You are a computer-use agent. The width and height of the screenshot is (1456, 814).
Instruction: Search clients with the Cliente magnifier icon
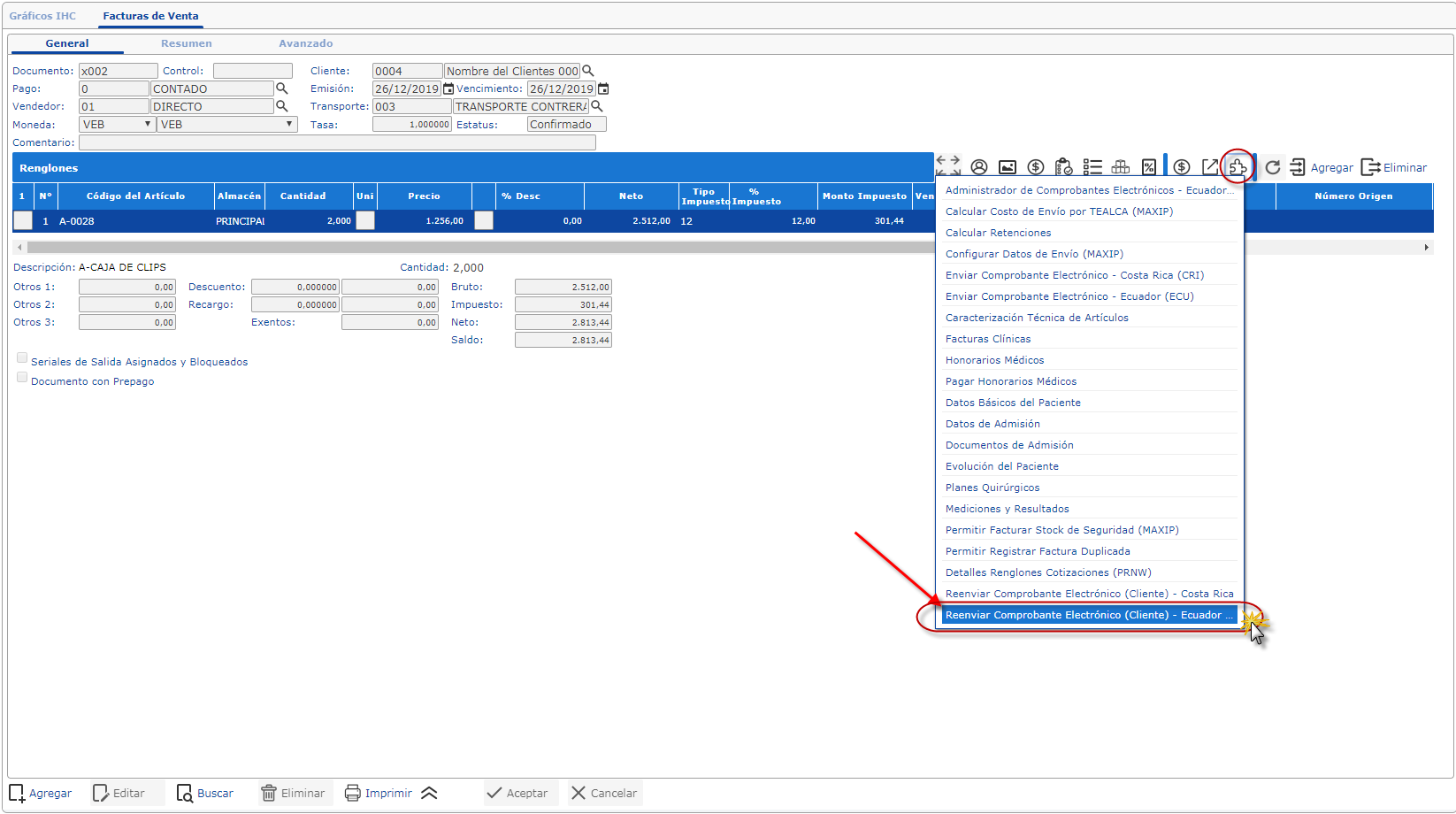pos(588,71)
